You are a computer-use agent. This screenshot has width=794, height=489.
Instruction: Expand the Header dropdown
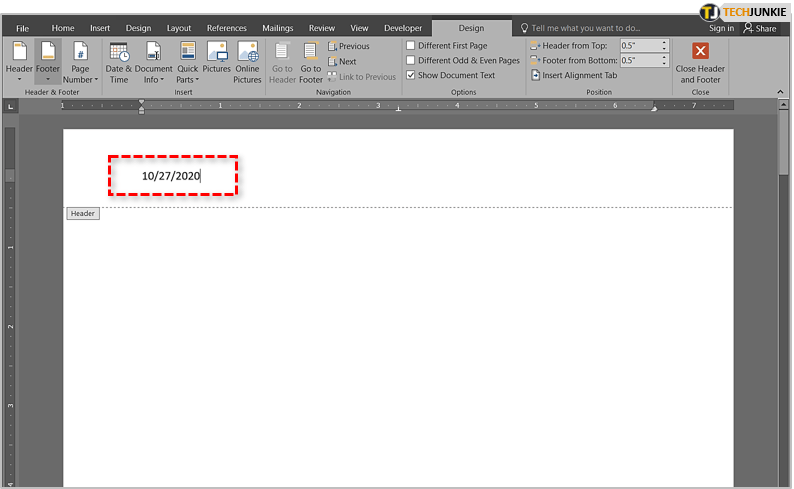19,62
